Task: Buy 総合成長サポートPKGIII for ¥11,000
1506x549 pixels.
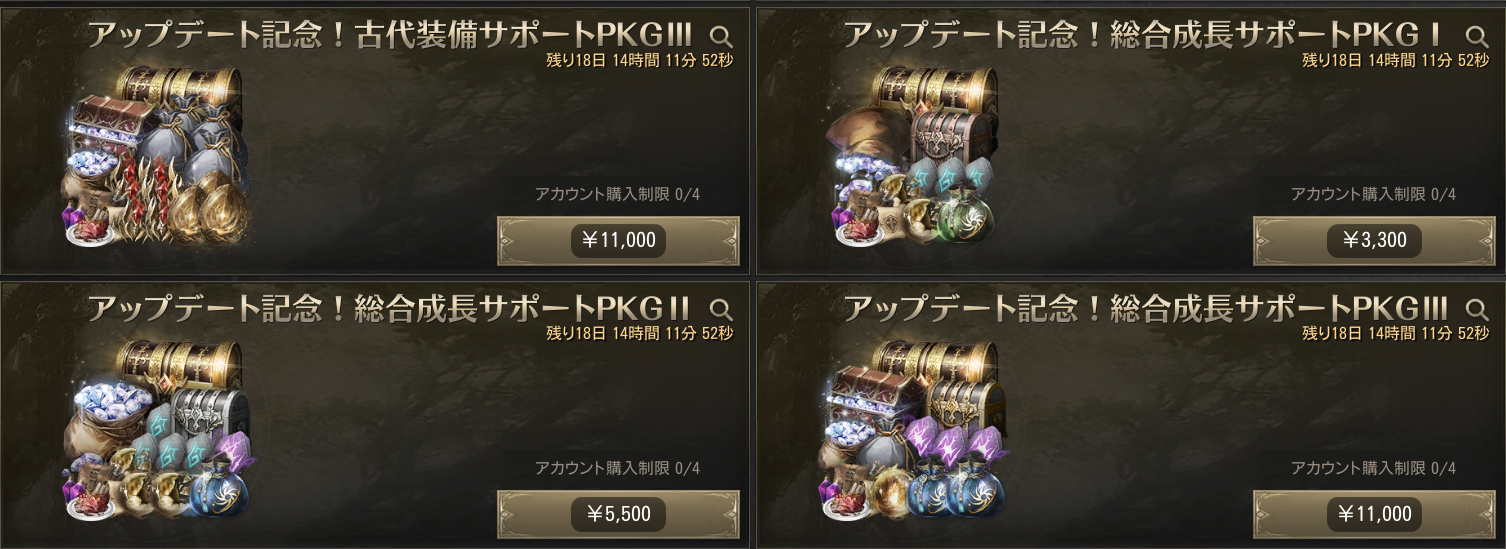Action: point(1374,514)
